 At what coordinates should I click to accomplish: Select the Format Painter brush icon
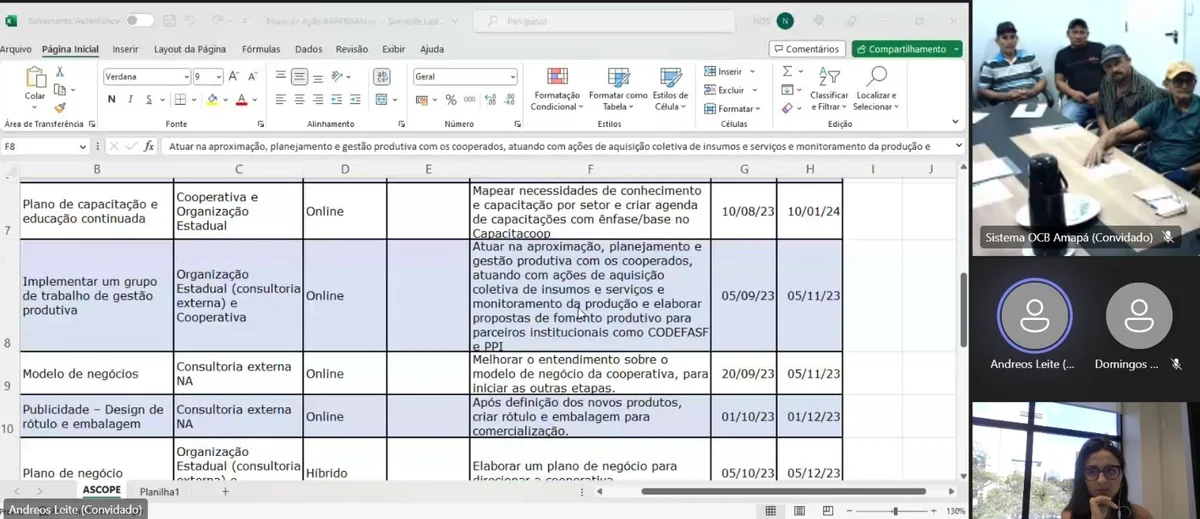click(x=60, y=107)
